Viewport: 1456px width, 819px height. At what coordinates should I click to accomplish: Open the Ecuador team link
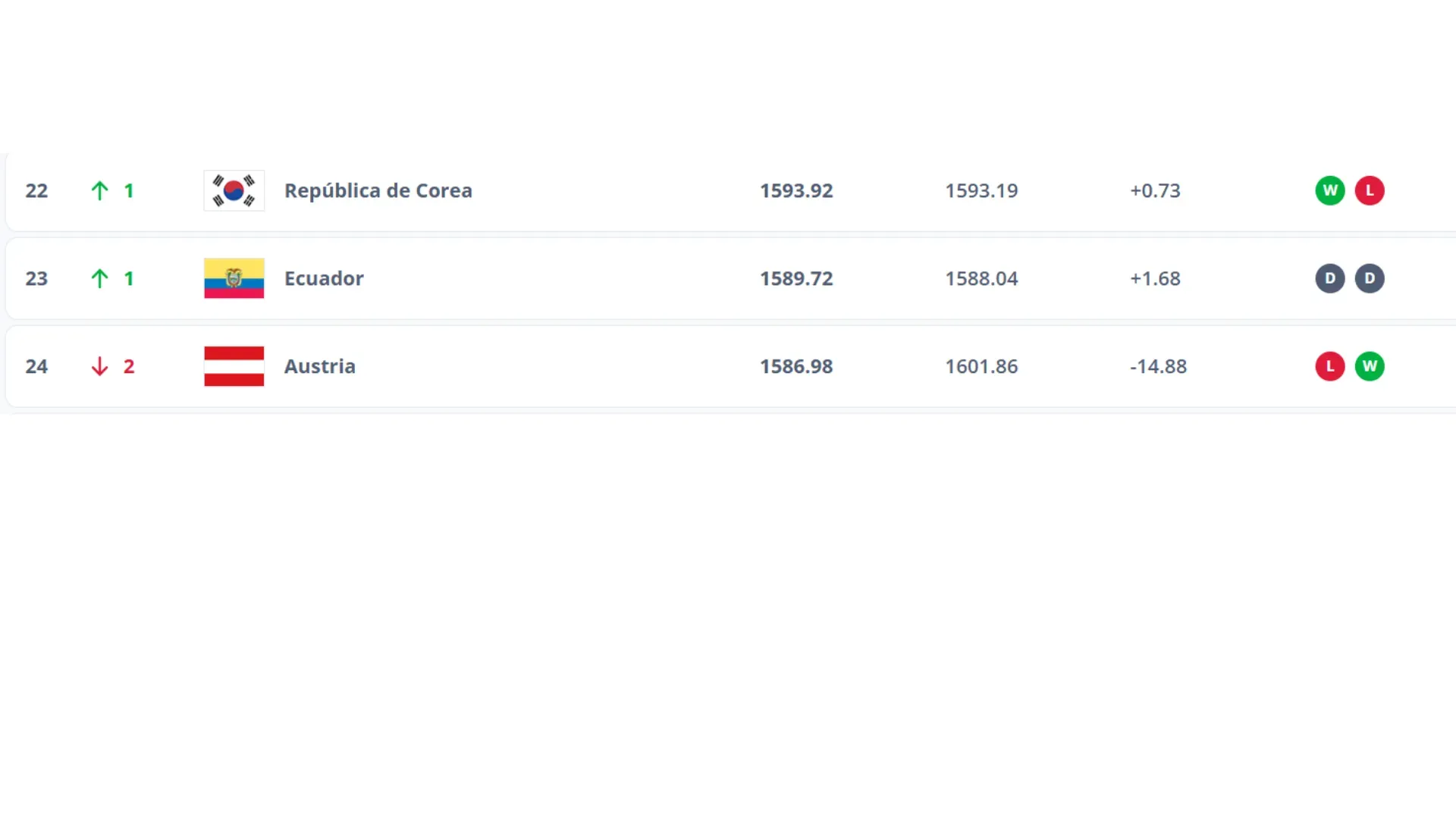(324, 278)
